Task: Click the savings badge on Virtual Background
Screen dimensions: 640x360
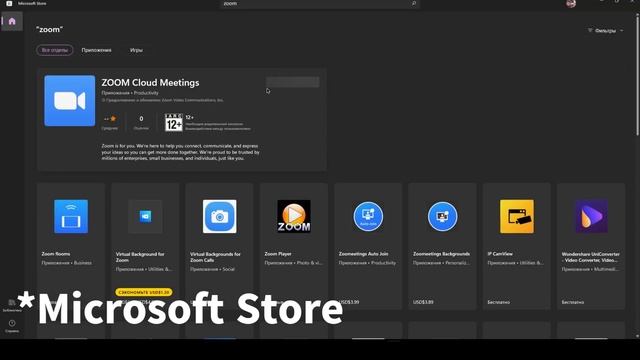Action: [144, 292]
